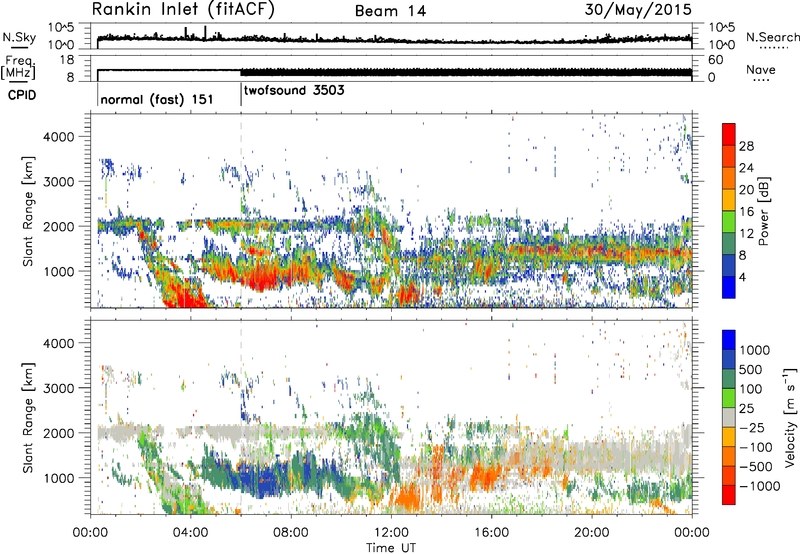Click the "20" value on Power color bar
Viewport: 800px width, 554px height.
[746, 190]
